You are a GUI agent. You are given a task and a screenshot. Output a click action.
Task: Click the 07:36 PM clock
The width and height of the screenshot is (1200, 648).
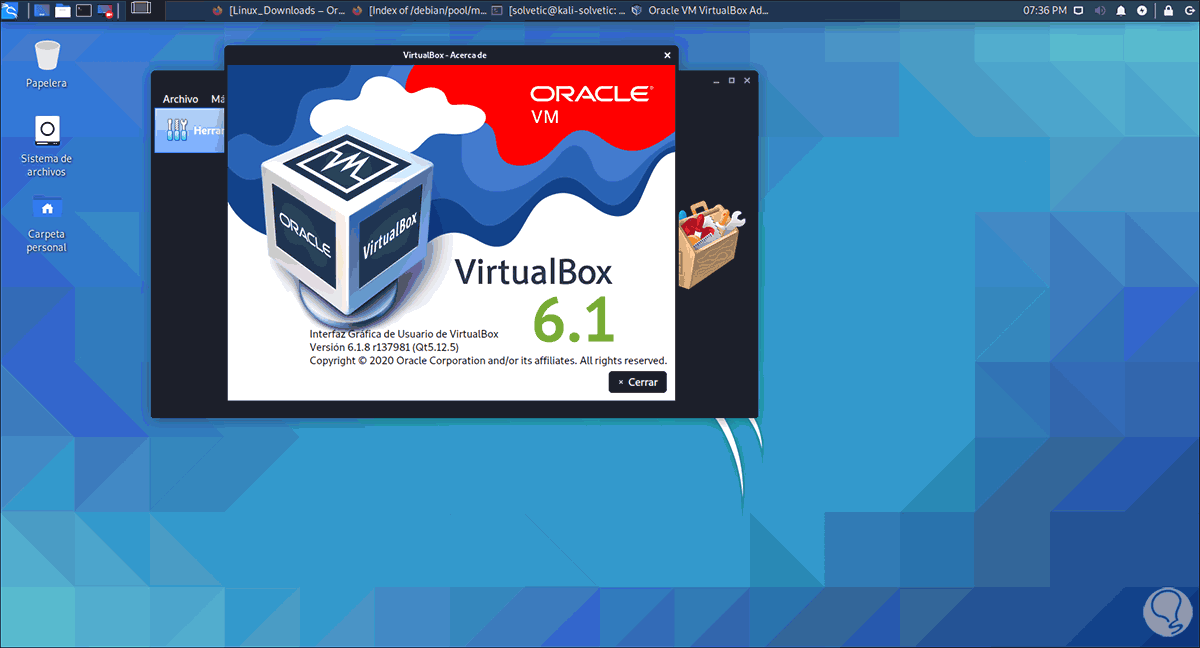(1044, 10)
